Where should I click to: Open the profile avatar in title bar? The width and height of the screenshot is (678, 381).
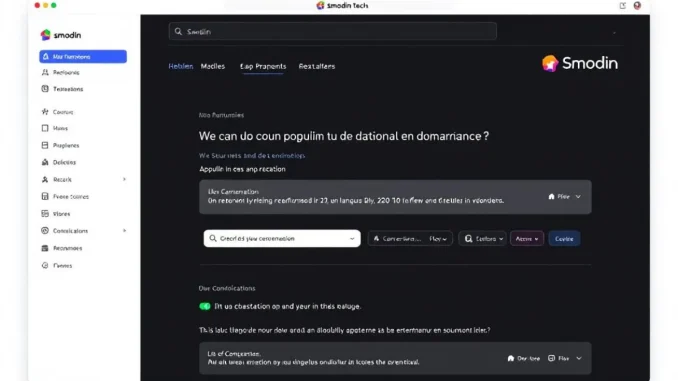click(x=637, y=6)
